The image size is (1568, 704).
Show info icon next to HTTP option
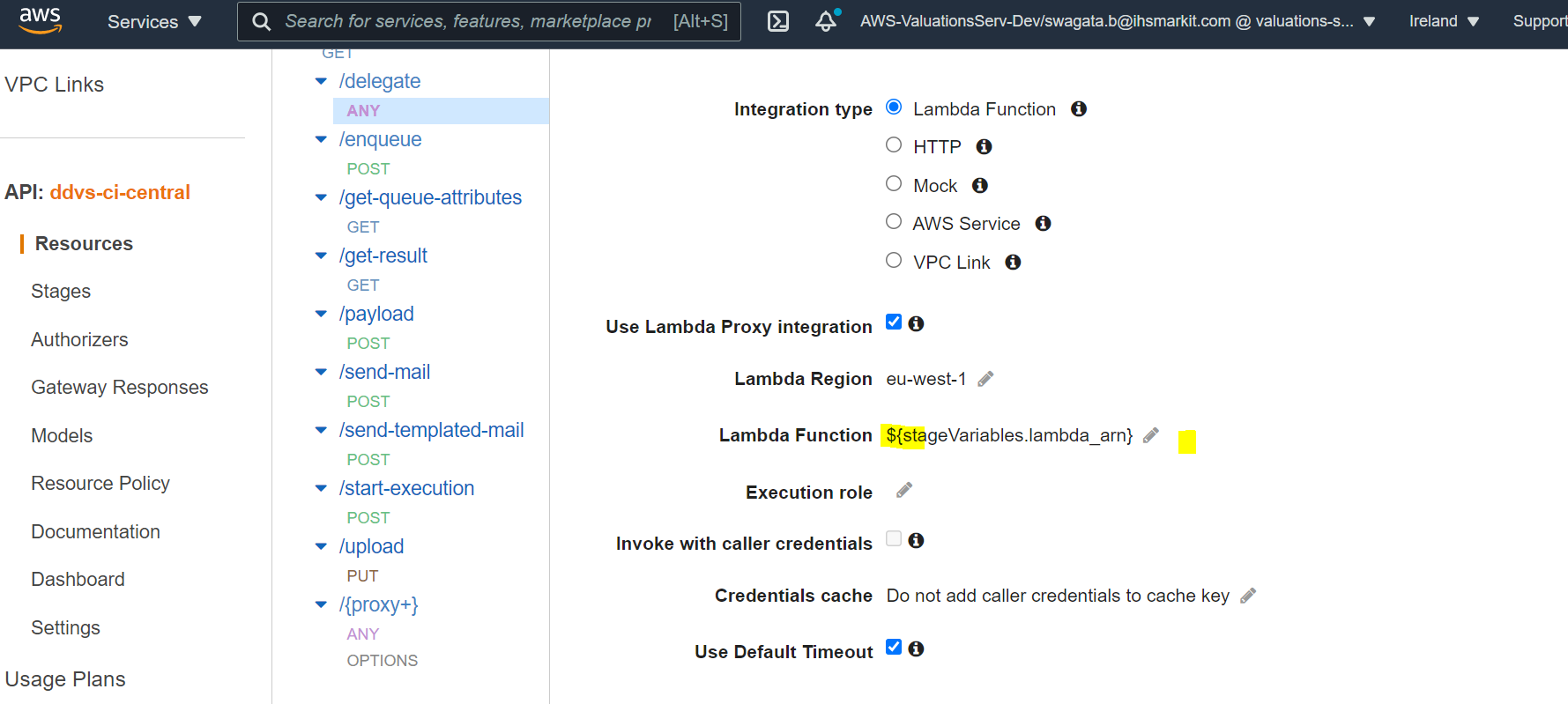tap(984, 147)
